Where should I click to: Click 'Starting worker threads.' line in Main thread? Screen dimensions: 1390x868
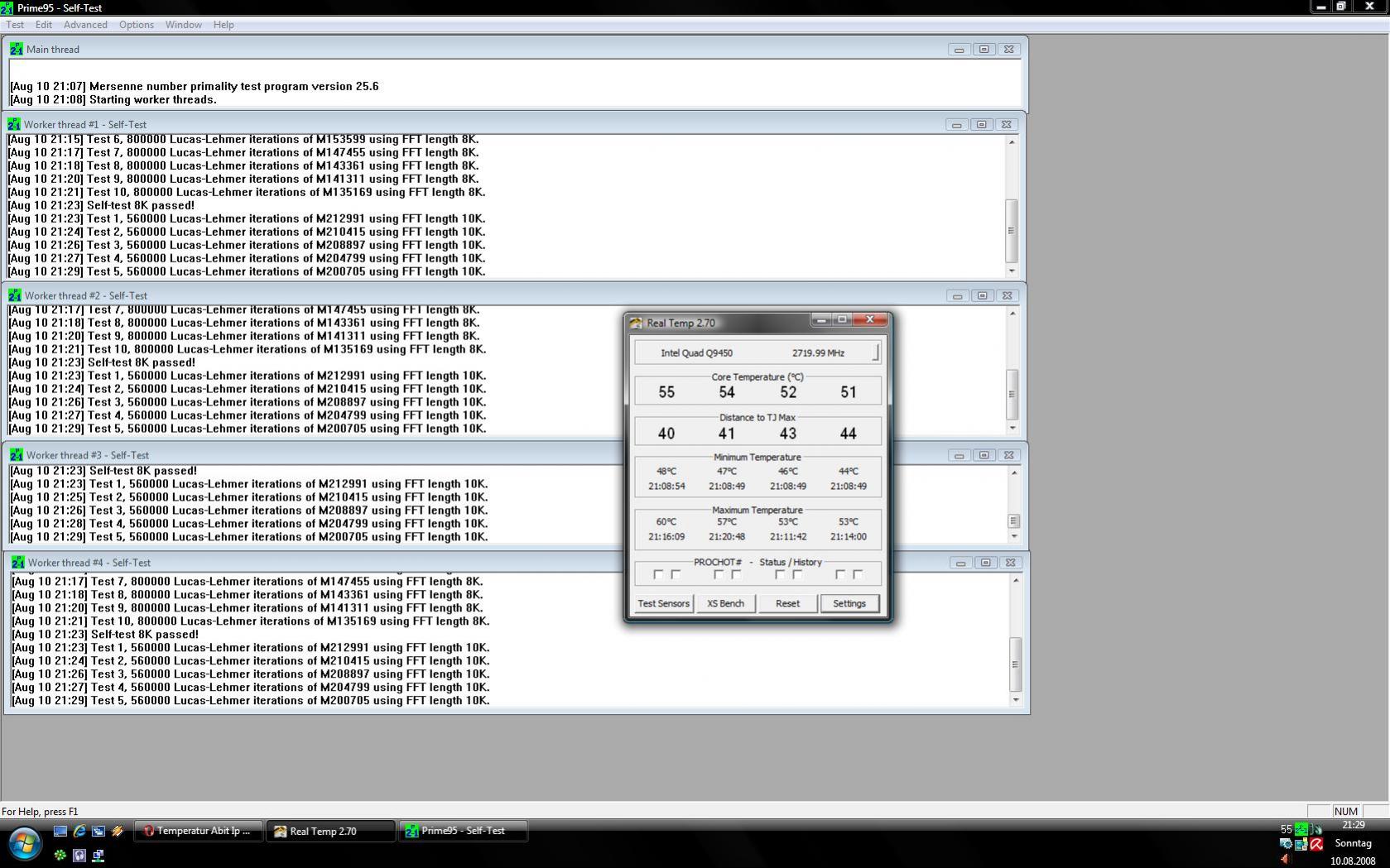tap(153, 99)
